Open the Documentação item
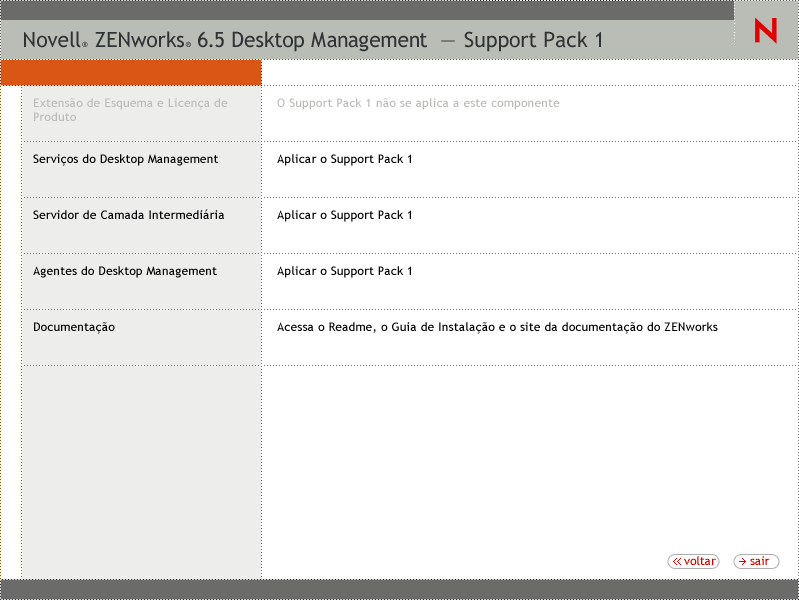 pyautogui.click(x=74, y=327)
